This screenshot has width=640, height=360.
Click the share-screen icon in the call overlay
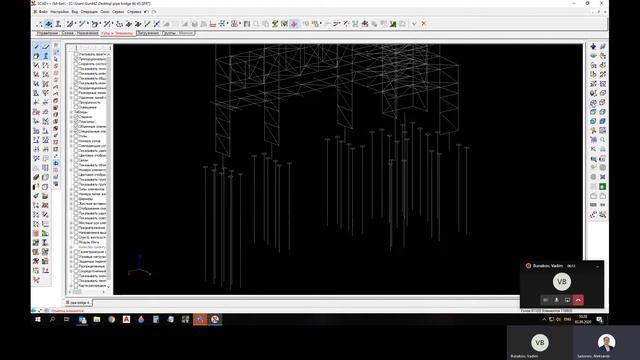click(x=567, y=300)
